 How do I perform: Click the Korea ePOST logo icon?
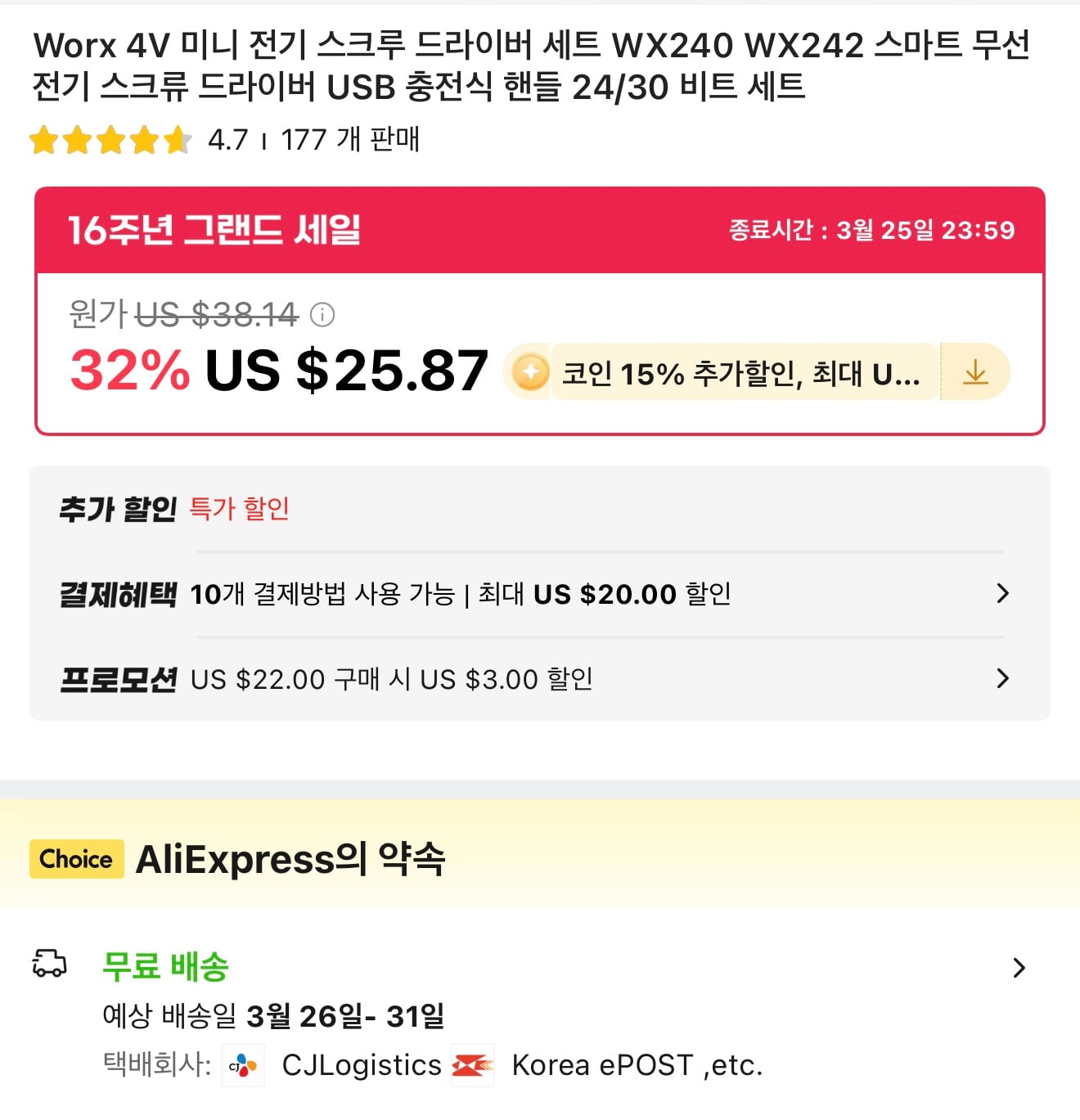tap(473, 1065)
